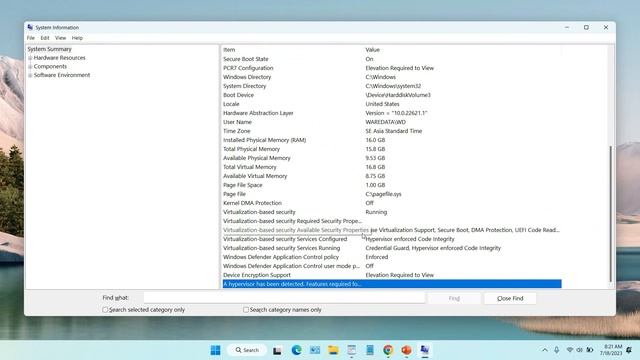Select Virtualization-based security Services Configured row

pyautogui.click(x=392, y=239)
